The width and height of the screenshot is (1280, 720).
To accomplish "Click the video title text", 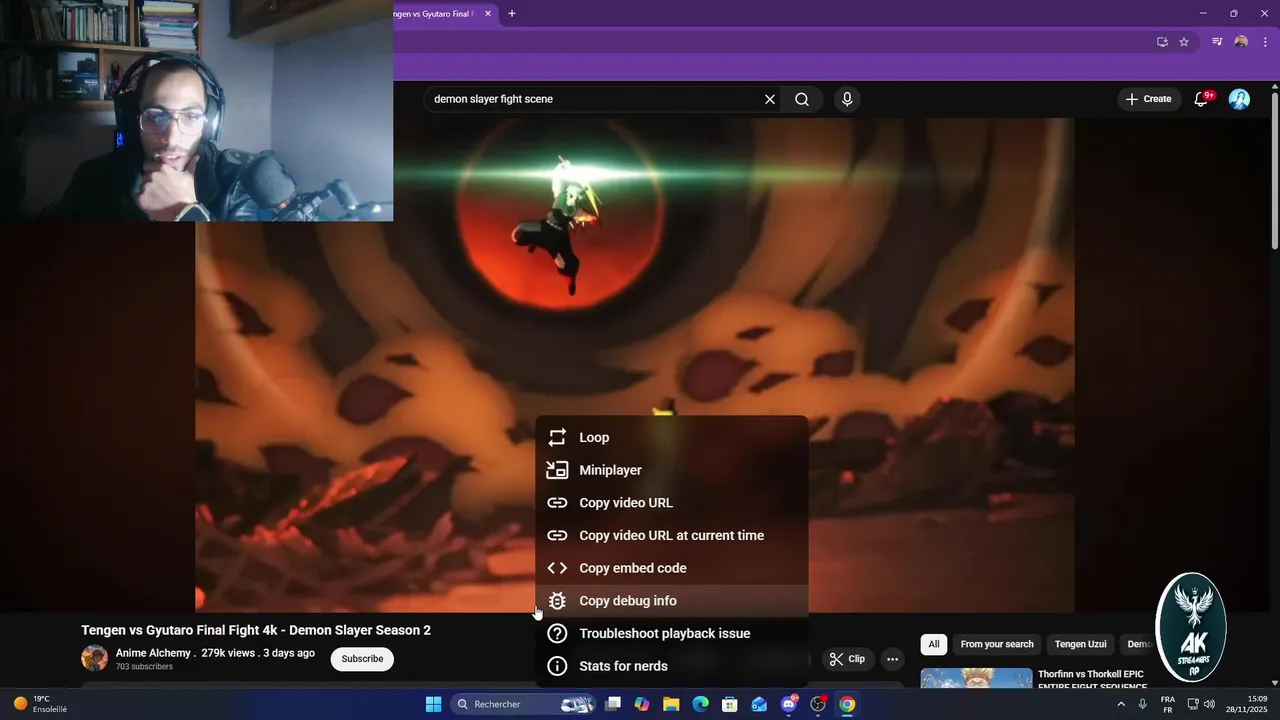I will tap(256, 630).
